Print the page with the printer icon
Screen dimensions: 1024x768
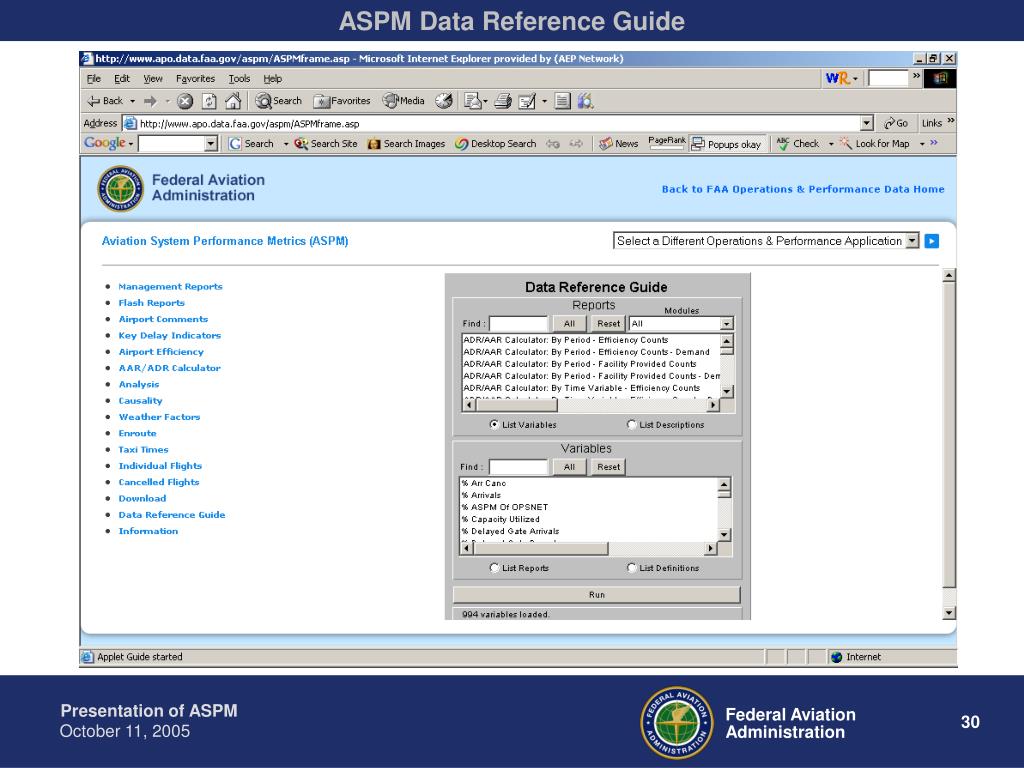tap(503, 101)
